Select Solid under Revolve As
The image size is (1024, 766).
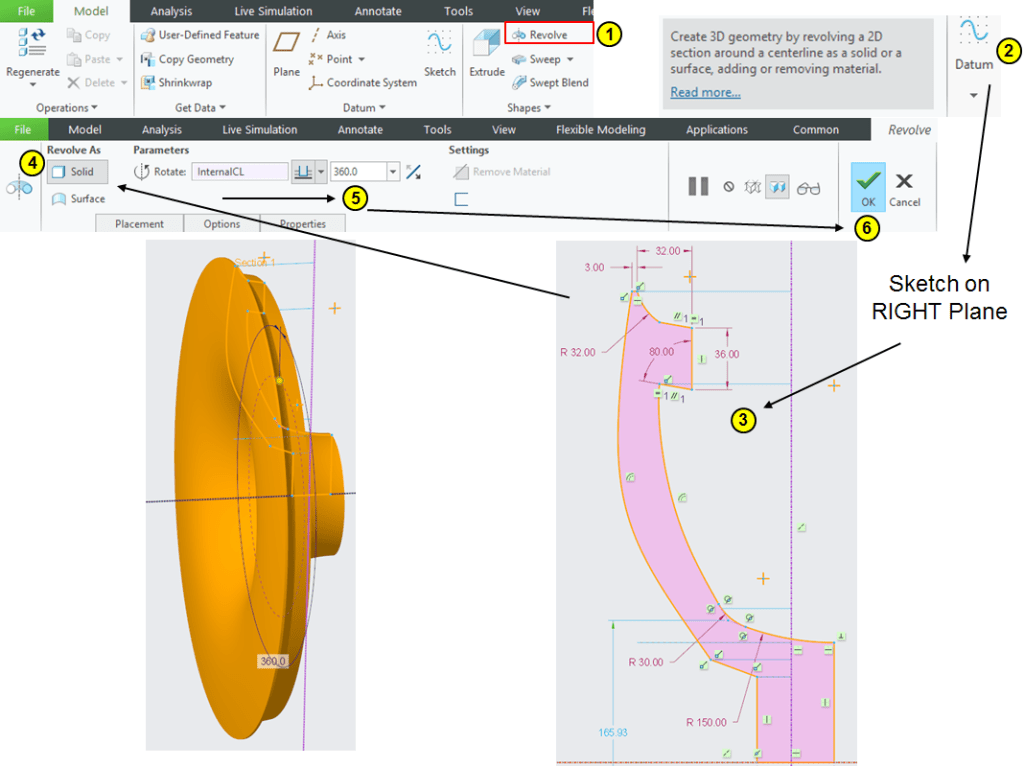[73, 172]
